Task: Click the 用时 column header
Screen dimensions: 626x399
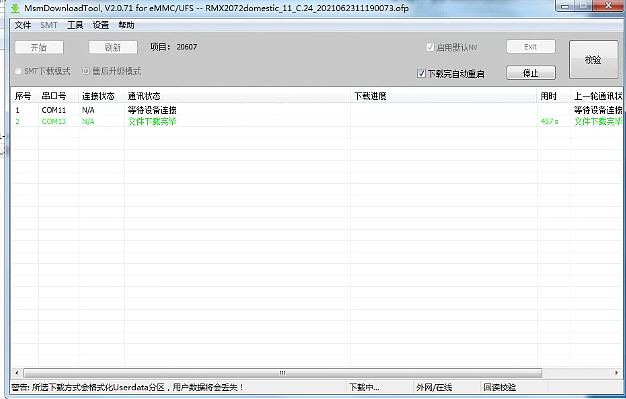Action: [554, 96]
